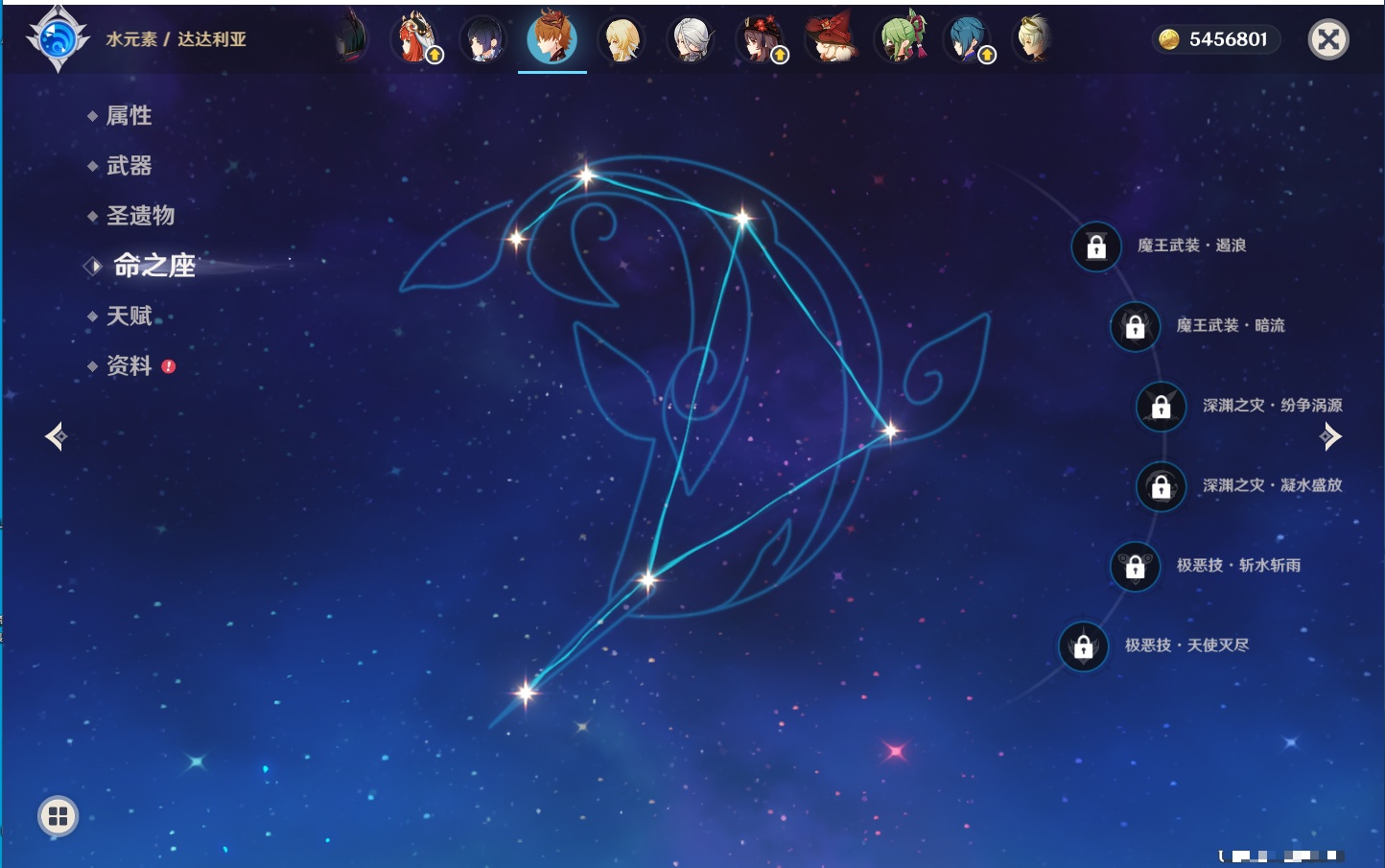This screenshot has width=1385, height=868.
Task: Select the black-hat plum-blossom character avatar
Action: 761,39
